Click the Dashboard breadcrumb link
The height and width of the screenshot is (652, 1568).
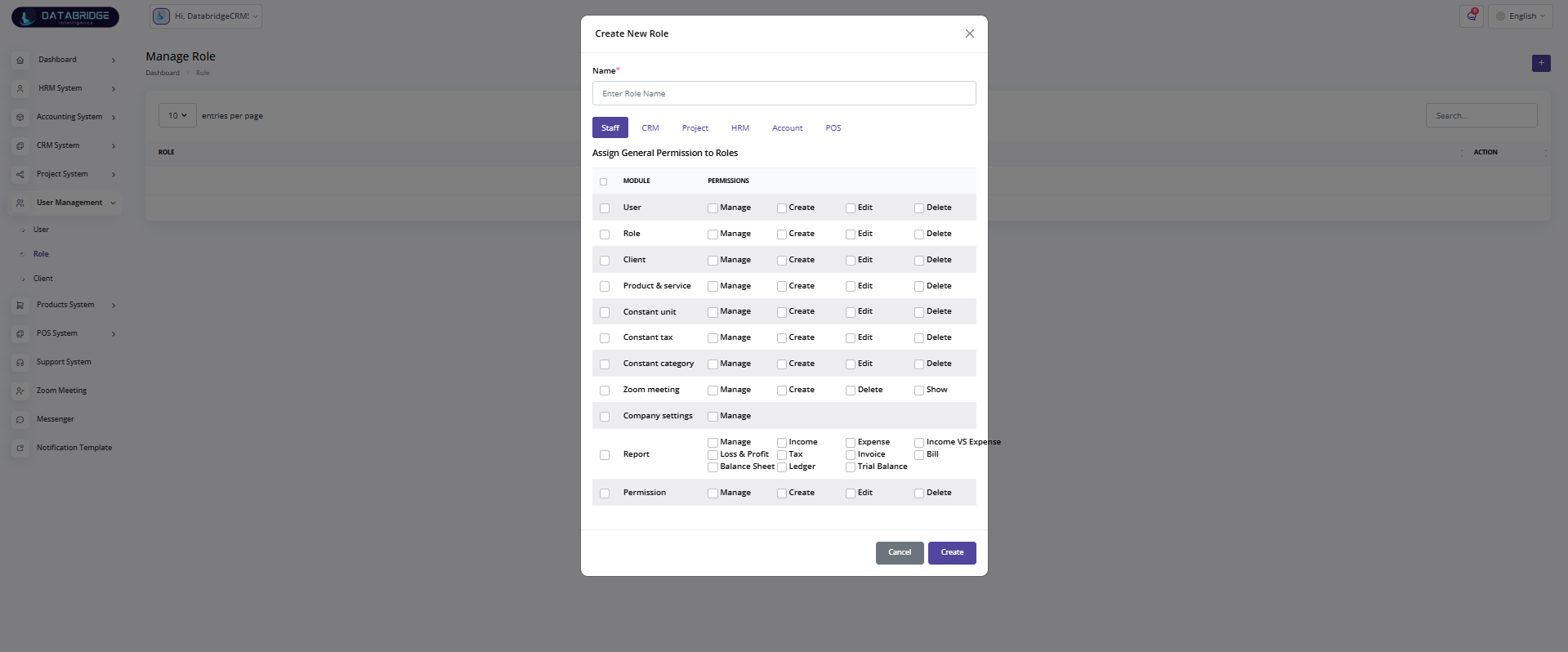pyautogui.click(x=163, y=73)
